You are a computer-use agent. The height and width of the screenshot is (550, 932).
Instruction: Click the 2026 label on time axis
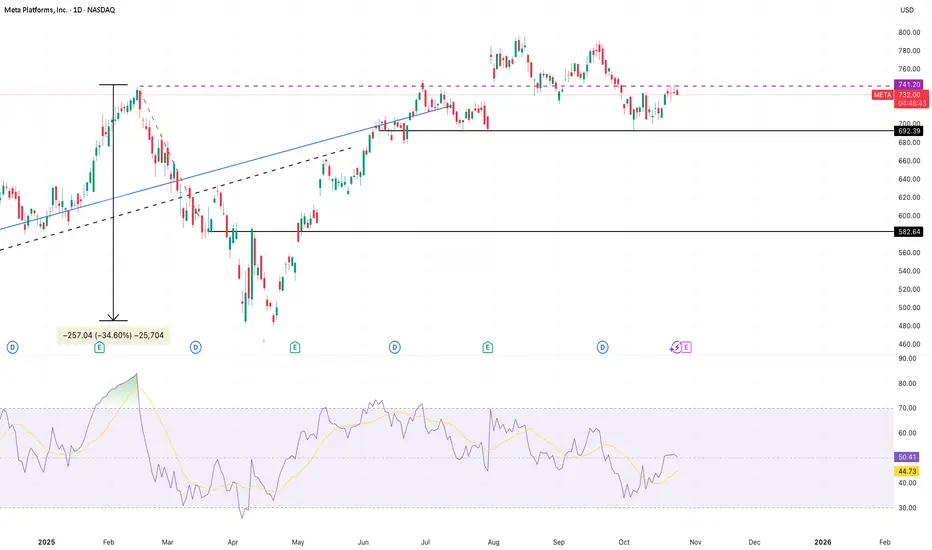tap(823, 542)
